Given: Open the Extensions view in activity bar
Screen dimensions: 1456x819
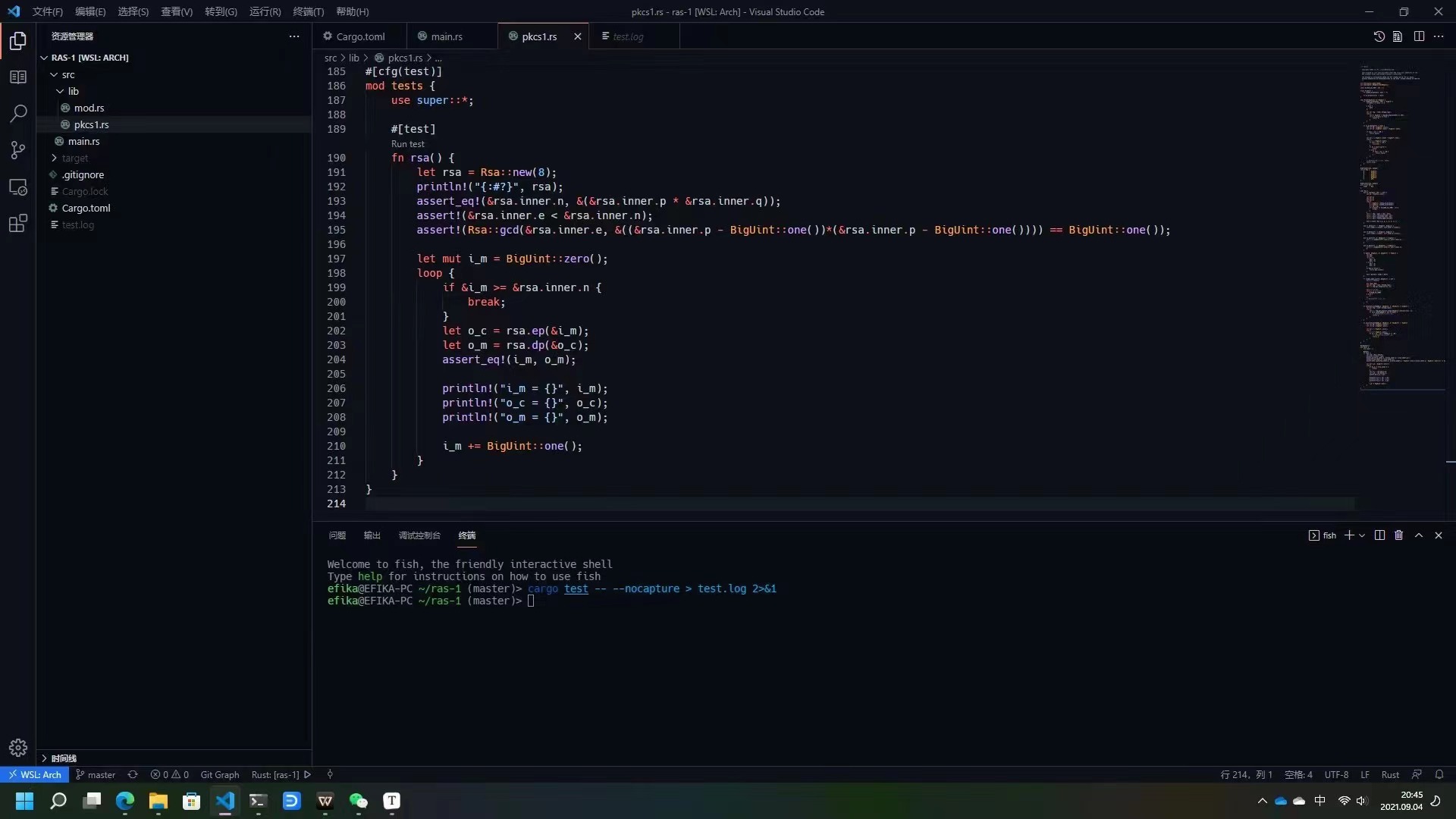Looking at the screenshot, I should click(x=18, y=224).
